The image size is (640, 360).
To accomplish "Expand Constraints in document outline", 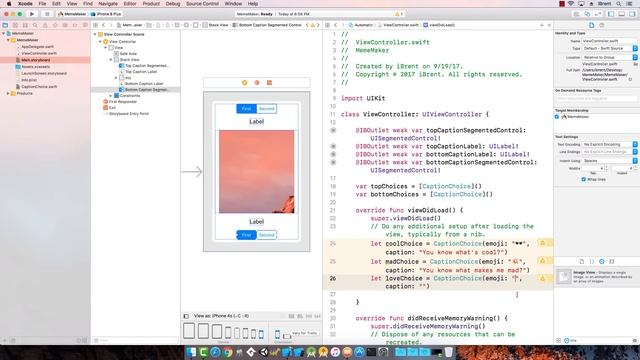I will (111, 96).
